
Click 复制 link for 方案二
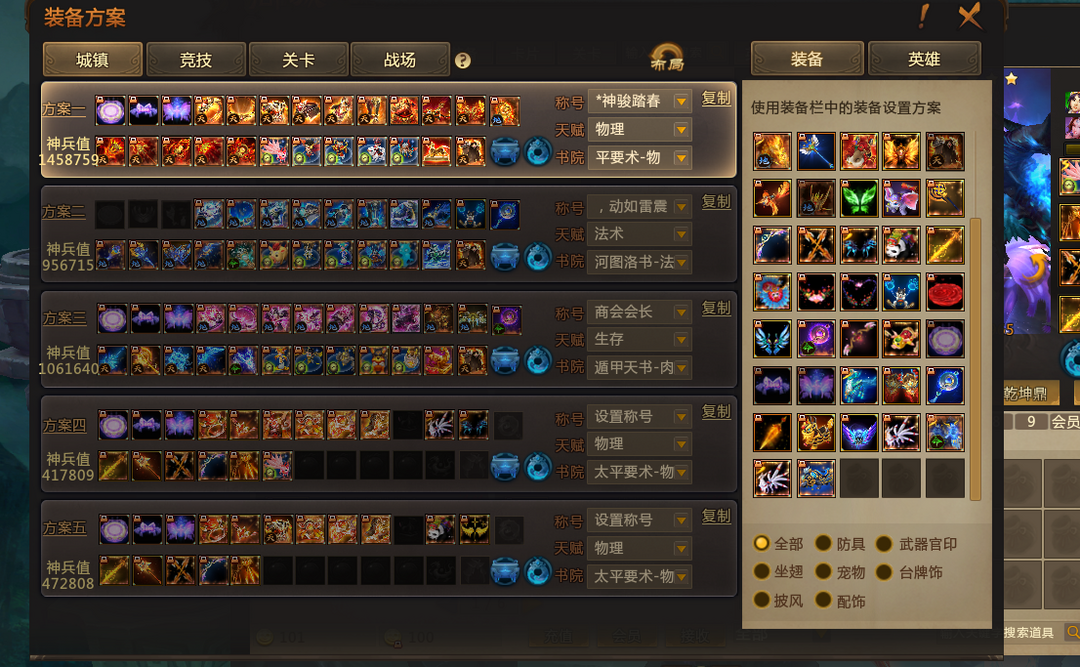[x=716, y=202]
